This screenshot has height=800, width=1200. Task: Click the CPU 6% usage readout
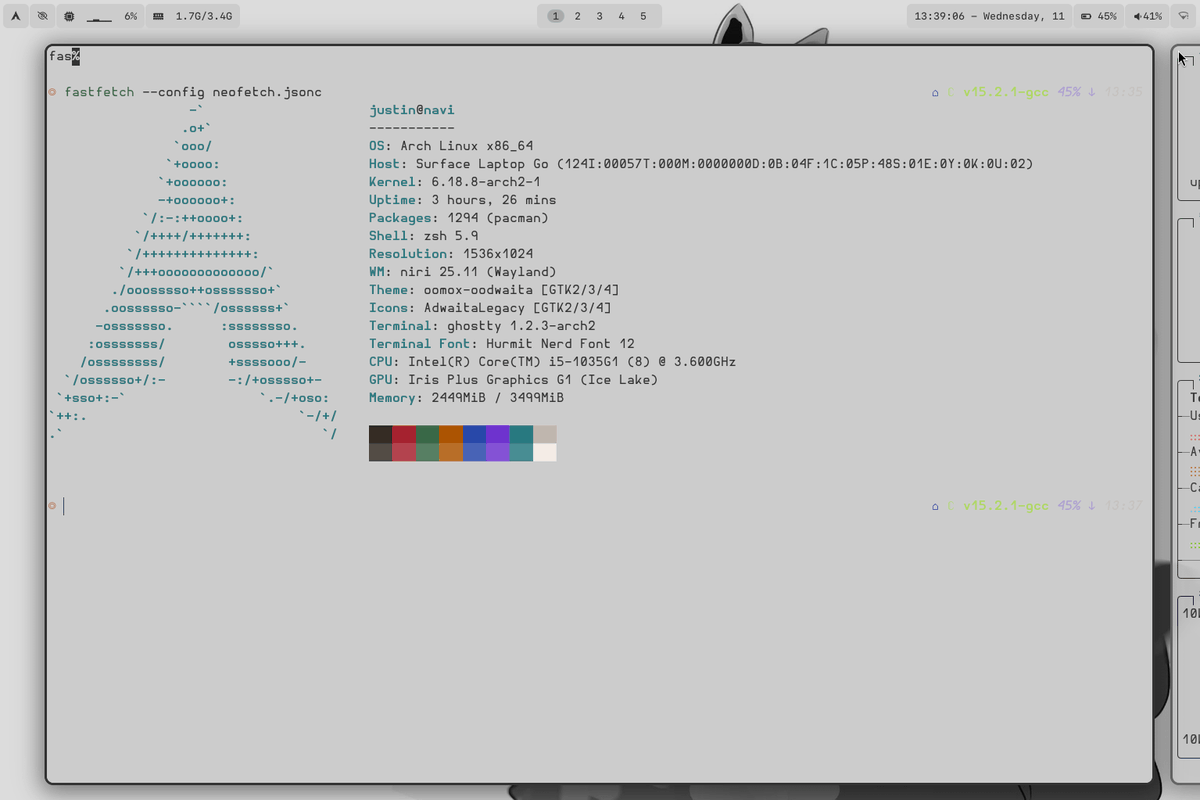[x=131, y=17]
